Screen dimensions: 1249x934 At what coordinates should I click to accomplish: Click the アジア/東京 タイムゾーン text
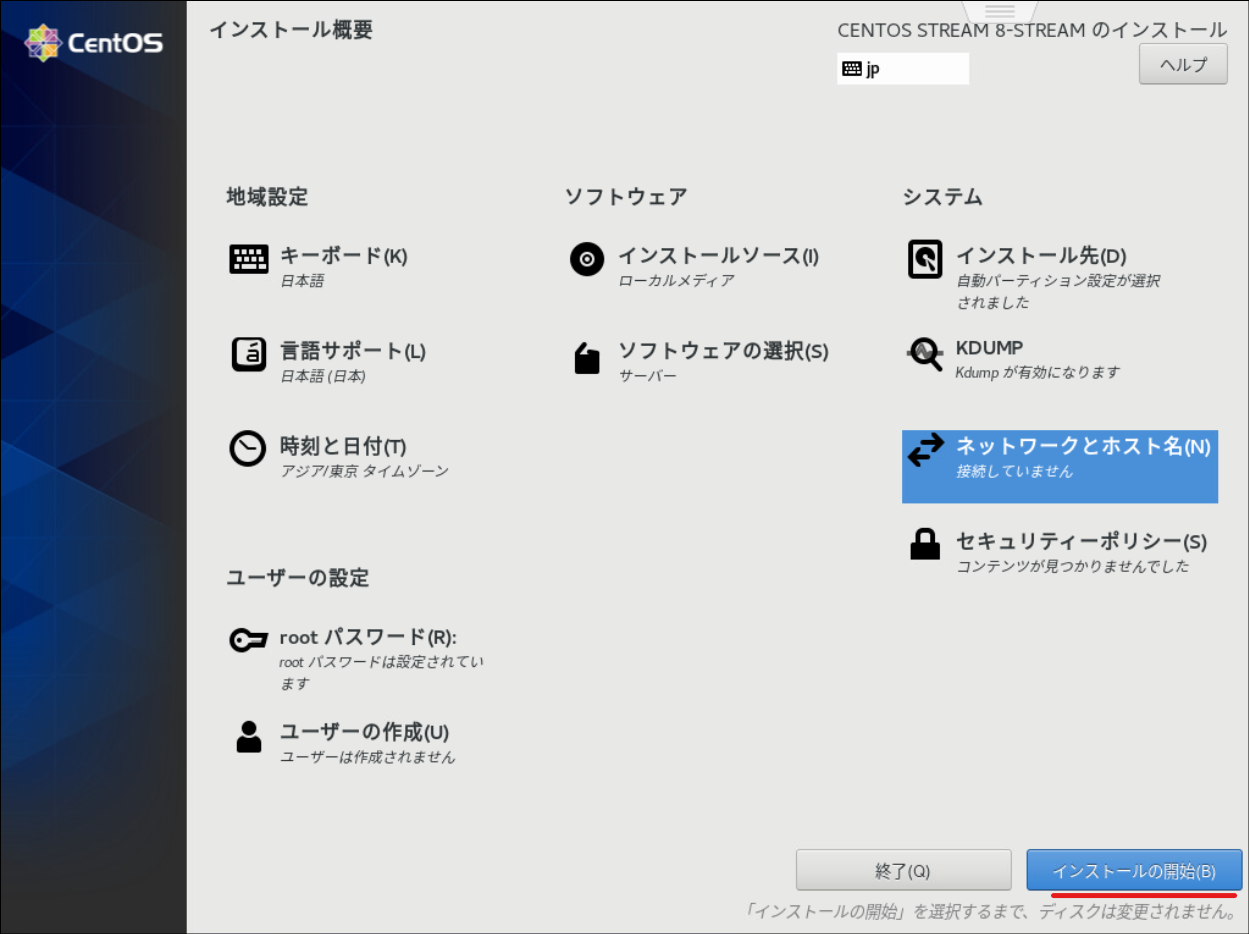pos(365,471)
